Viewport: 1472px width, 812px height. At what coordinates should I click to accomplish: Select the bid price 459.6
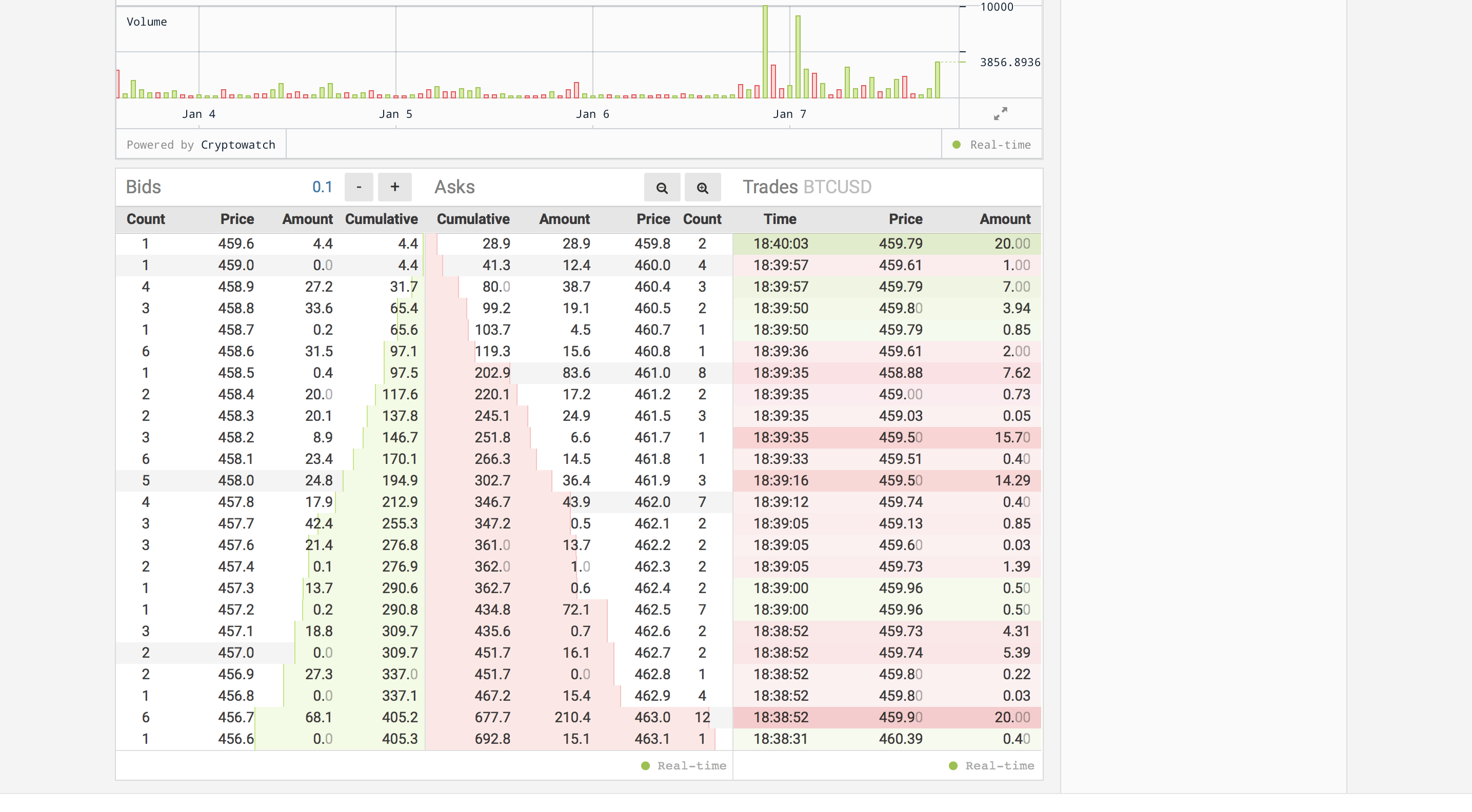click(236, 244)
